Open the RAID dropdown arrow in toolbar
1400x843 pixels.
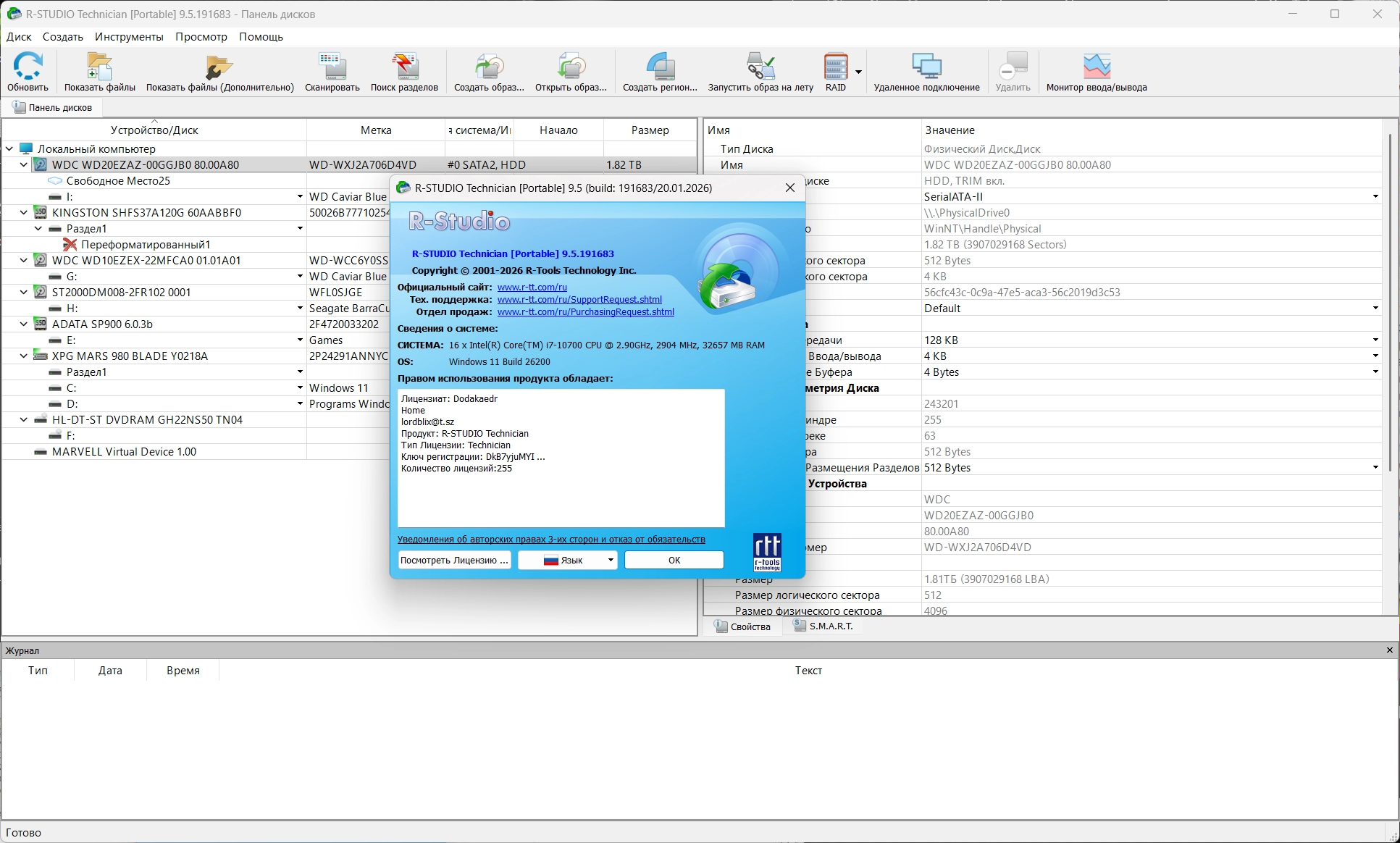click(858, 72)
